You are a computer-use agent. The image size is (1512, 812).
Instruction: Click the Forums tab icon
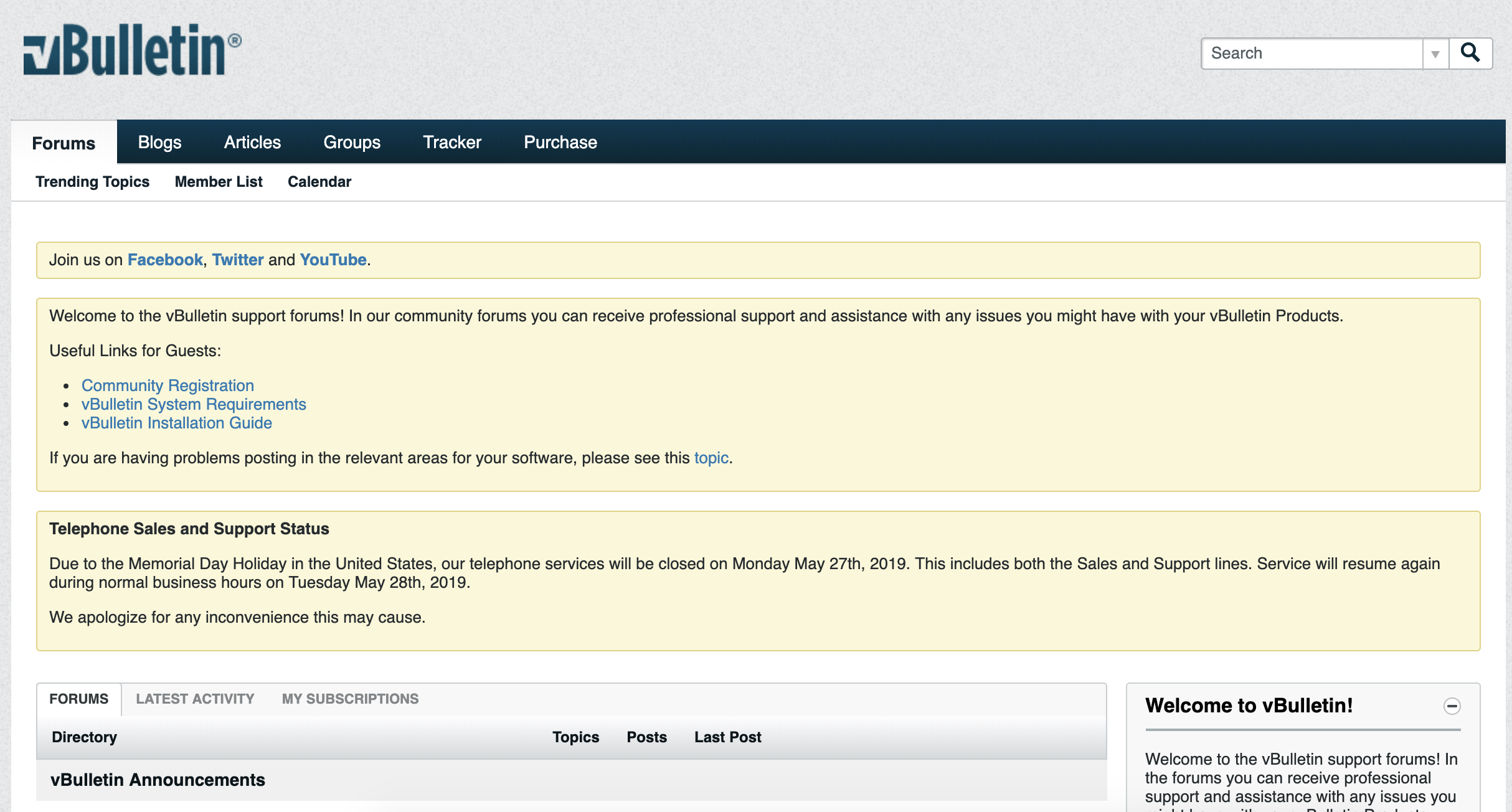(x=64, y=141)
